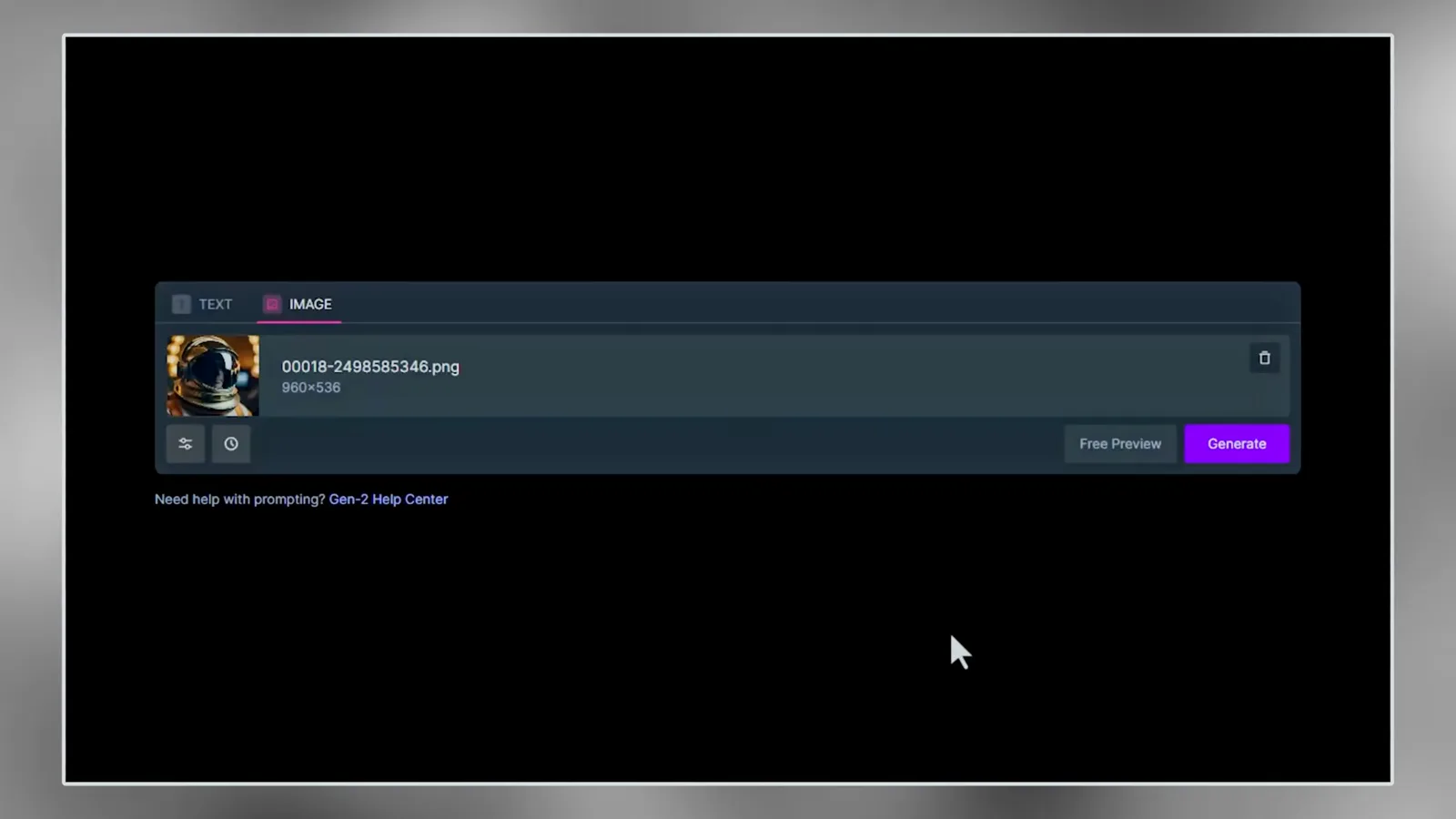Open the clock history icon
The height and width of the screenshot is (819, 1456).
[x=231, y=444]
